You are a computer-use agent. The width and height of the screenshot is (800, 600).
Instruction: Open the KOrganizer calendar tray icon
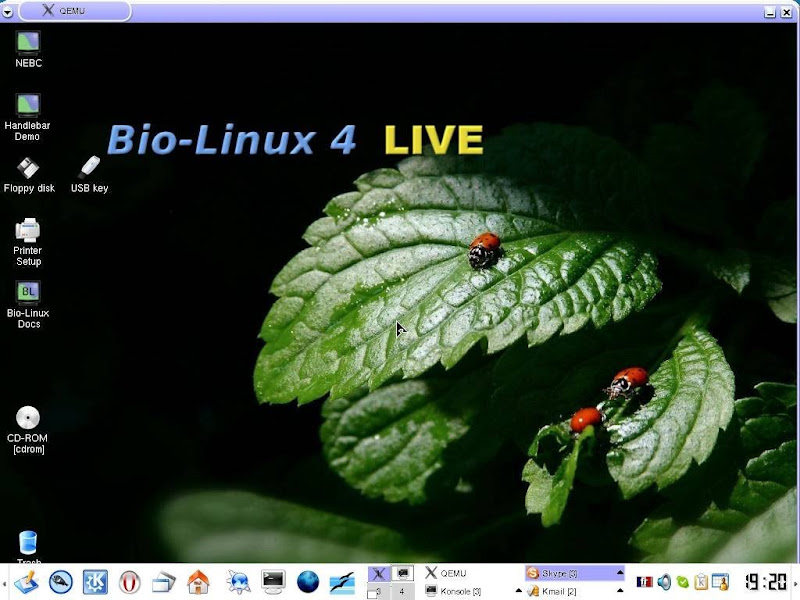(x=720, y=582)
